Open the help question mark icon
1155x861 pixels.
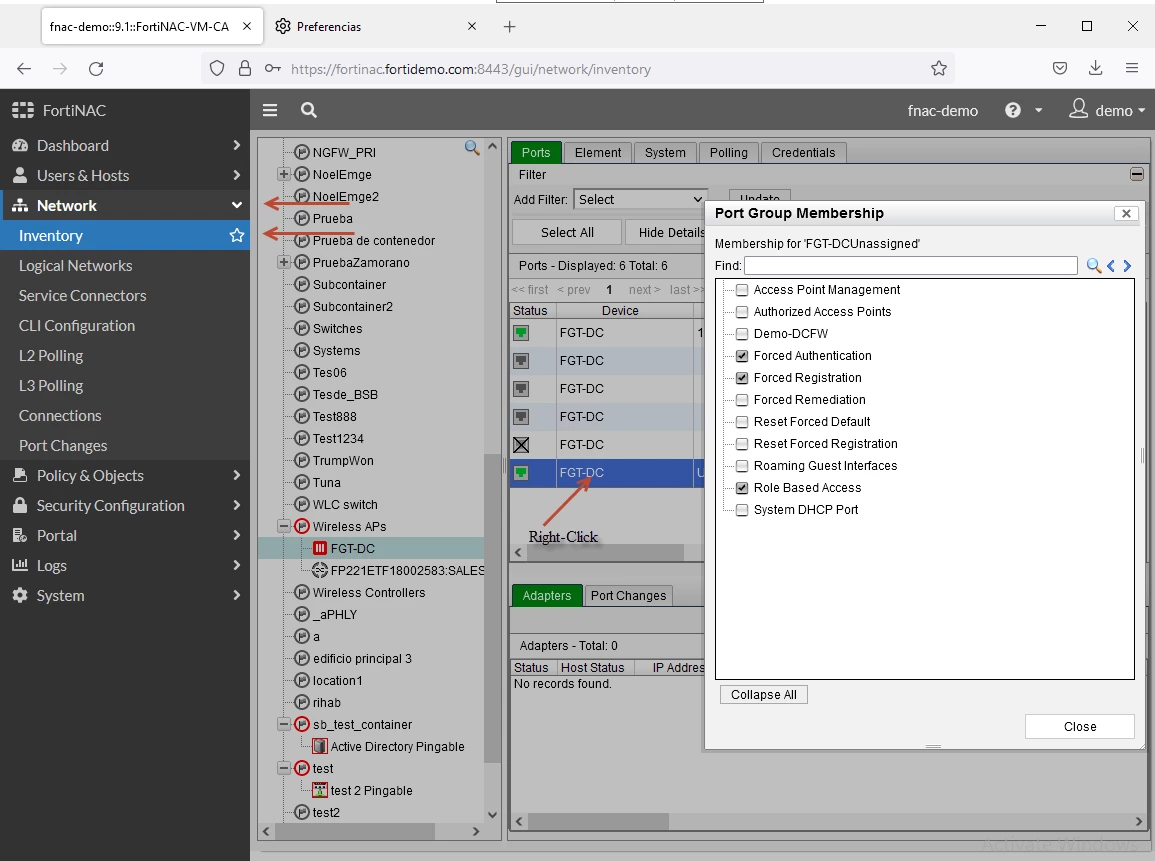1013,110
